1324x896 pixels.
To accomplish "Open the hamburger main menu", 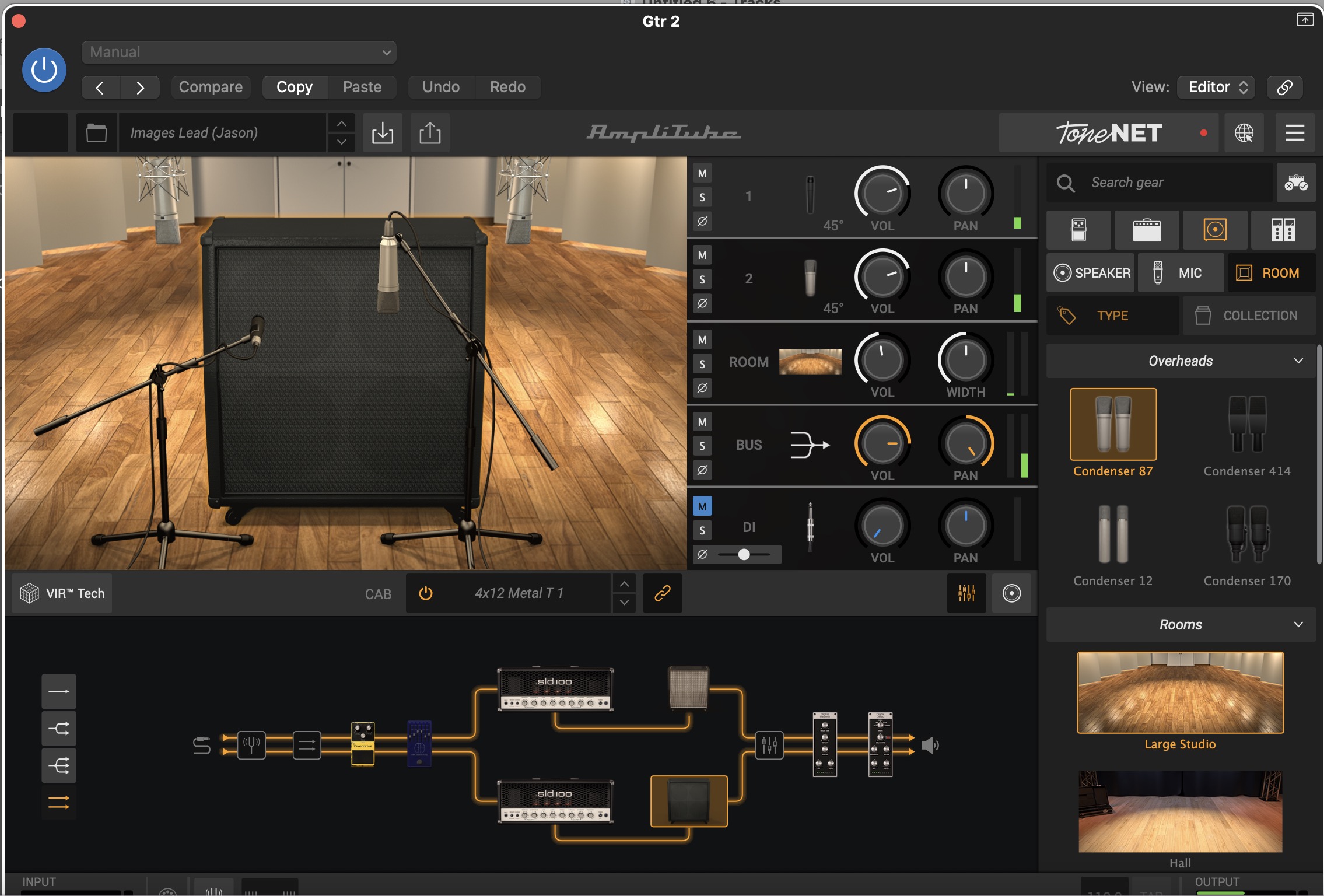I will coord(1295,133).
